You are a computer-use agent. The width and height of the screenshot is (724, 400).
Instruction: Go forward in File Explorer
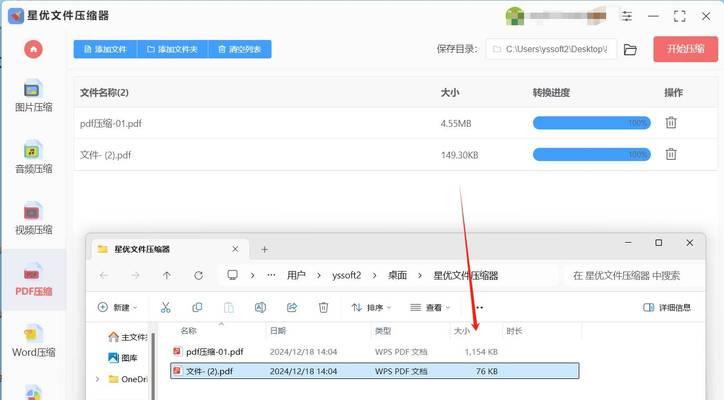tap(135, 275)
